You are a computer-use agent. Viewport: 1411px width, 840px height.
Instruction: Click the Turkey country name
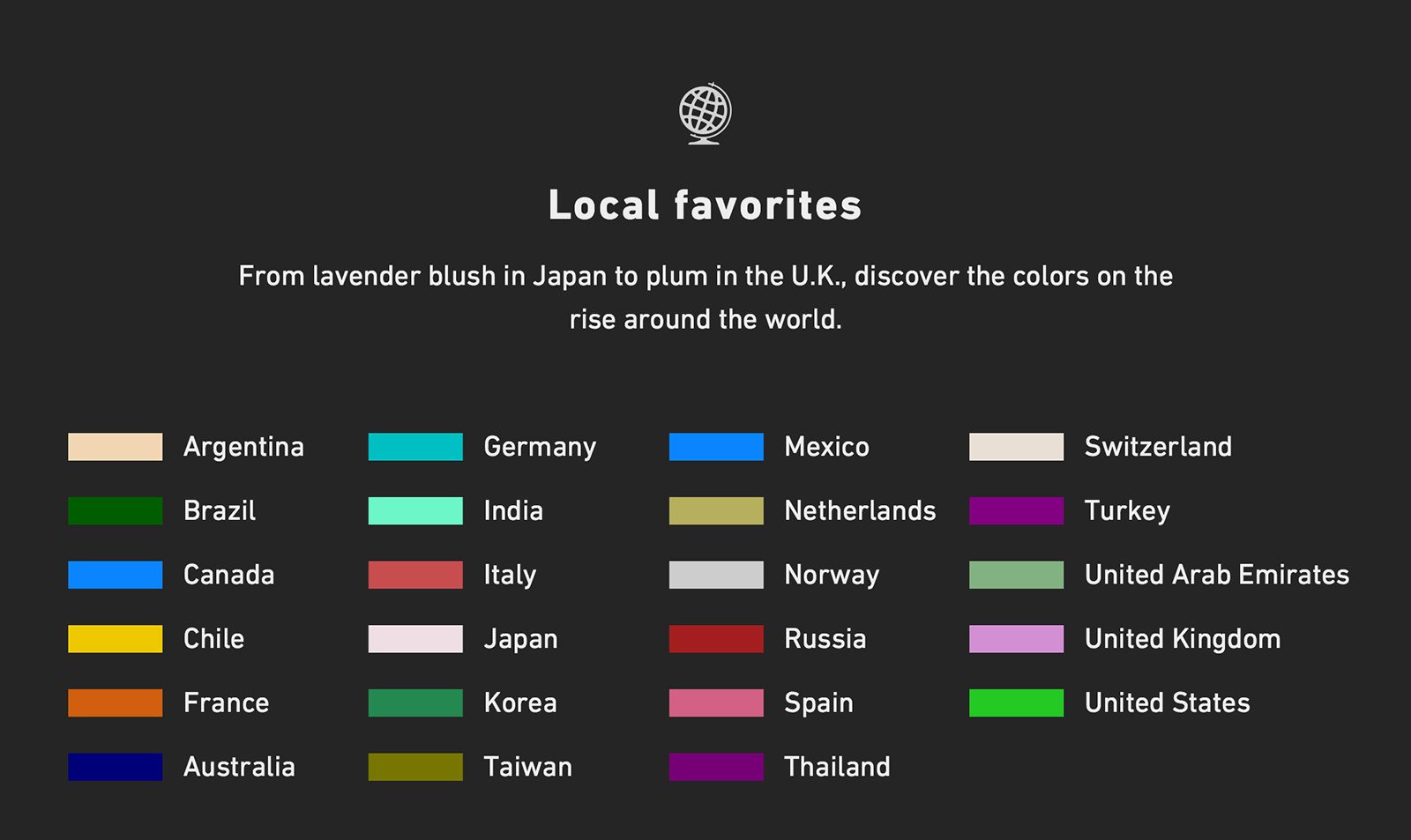(1127, 512)
